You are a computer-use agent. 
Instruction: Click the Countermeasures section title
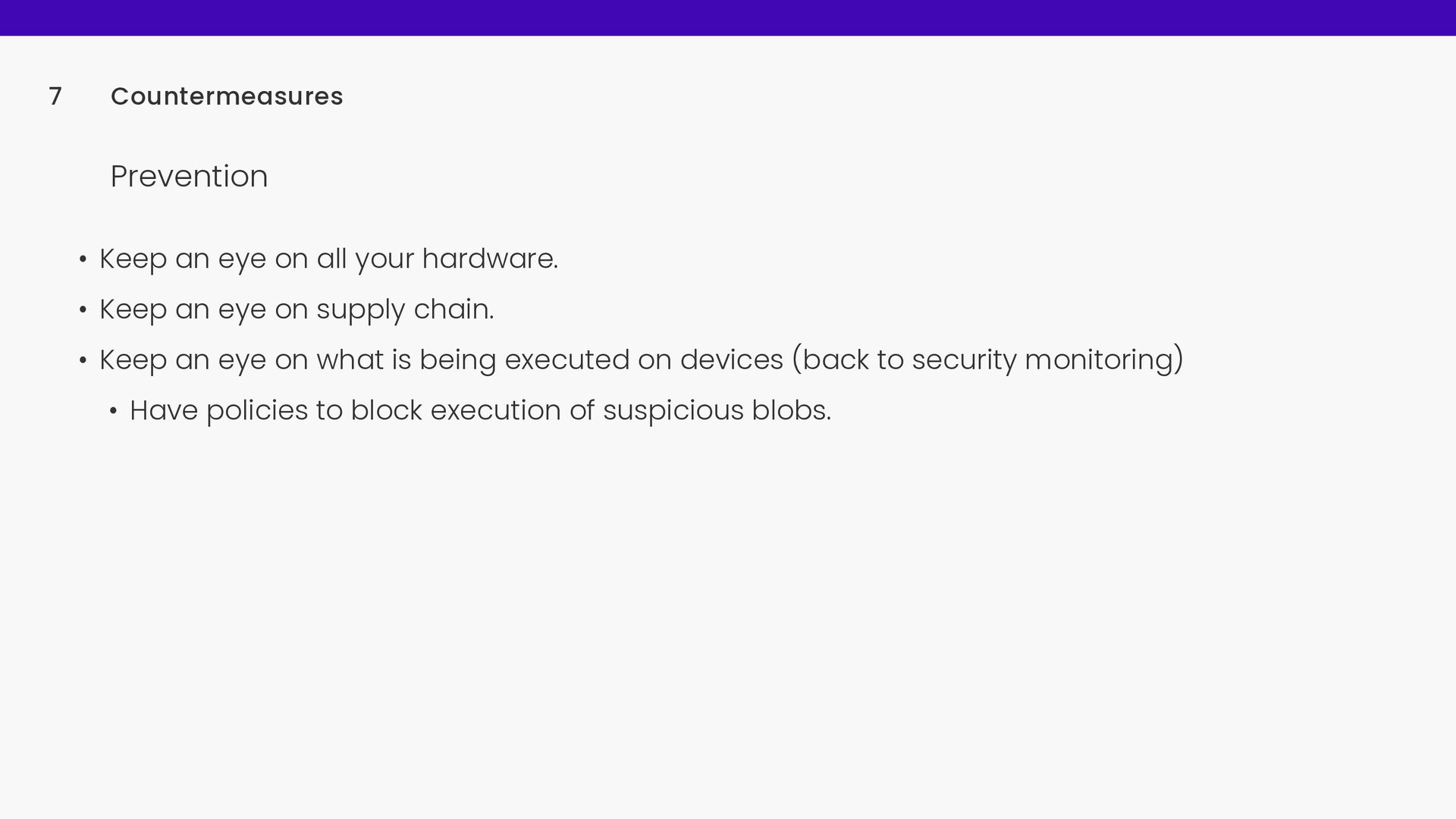coord(227,96)
